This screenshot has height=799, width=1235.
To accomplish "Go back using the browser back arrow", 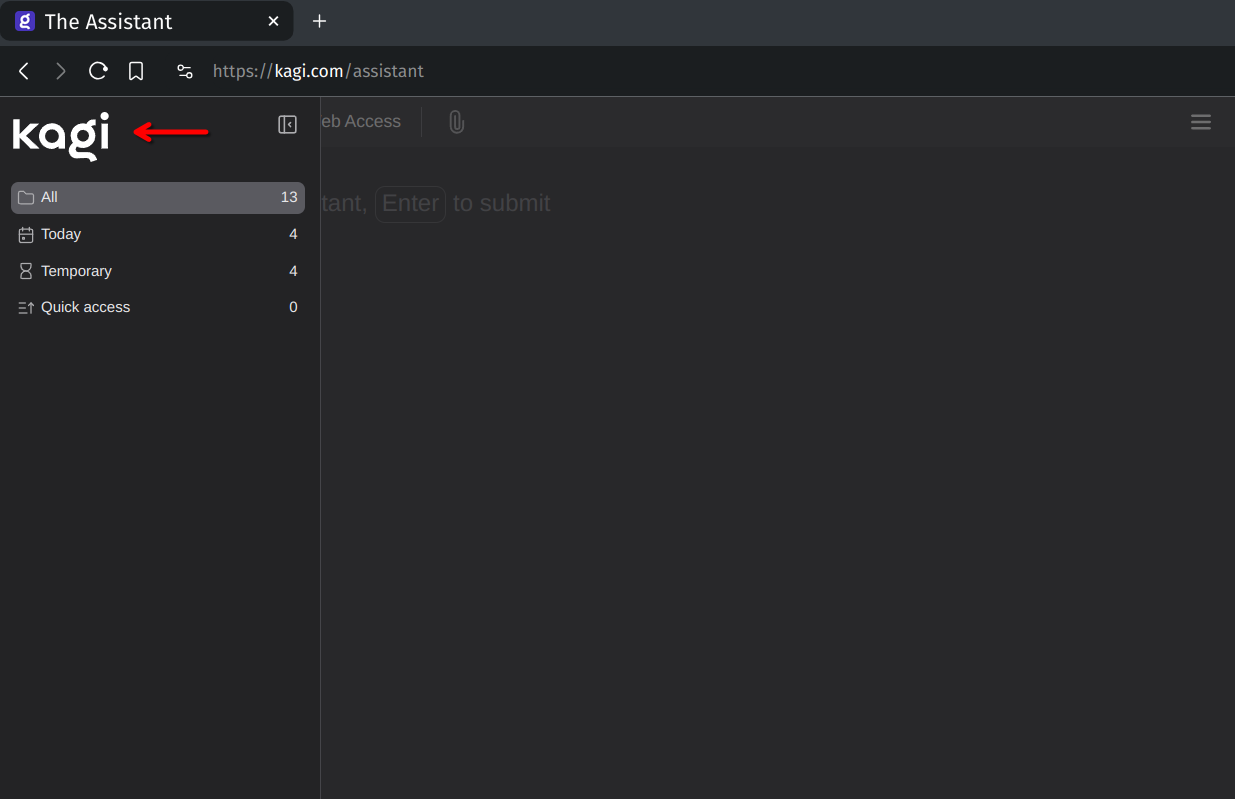I will pyautogui.click(x=24, y=71).
